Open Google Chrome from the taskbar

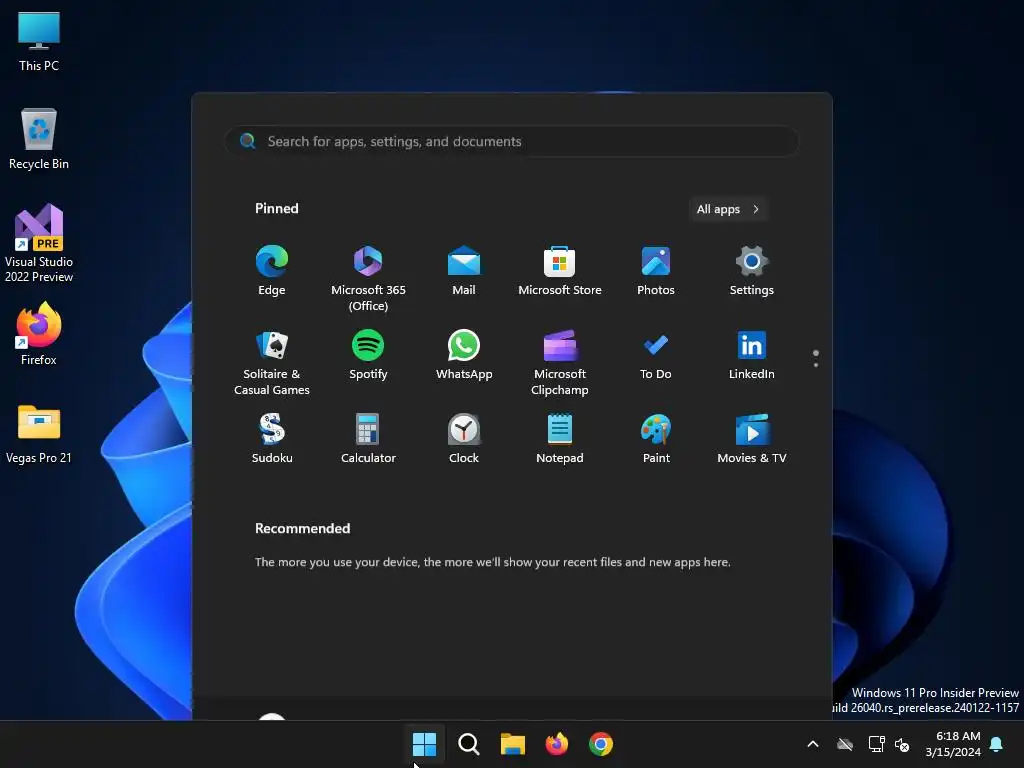601,744
